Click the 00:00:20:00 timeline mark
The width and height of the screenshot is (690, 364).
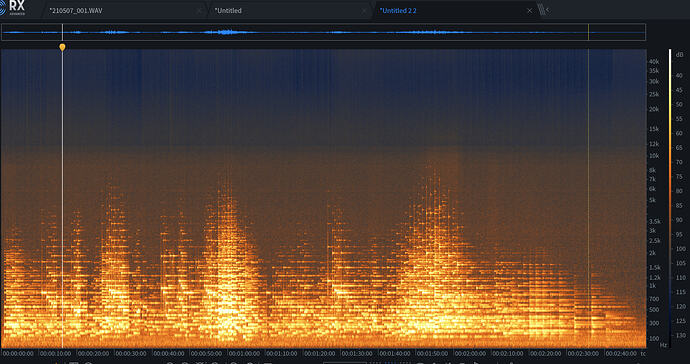(93, 353)
